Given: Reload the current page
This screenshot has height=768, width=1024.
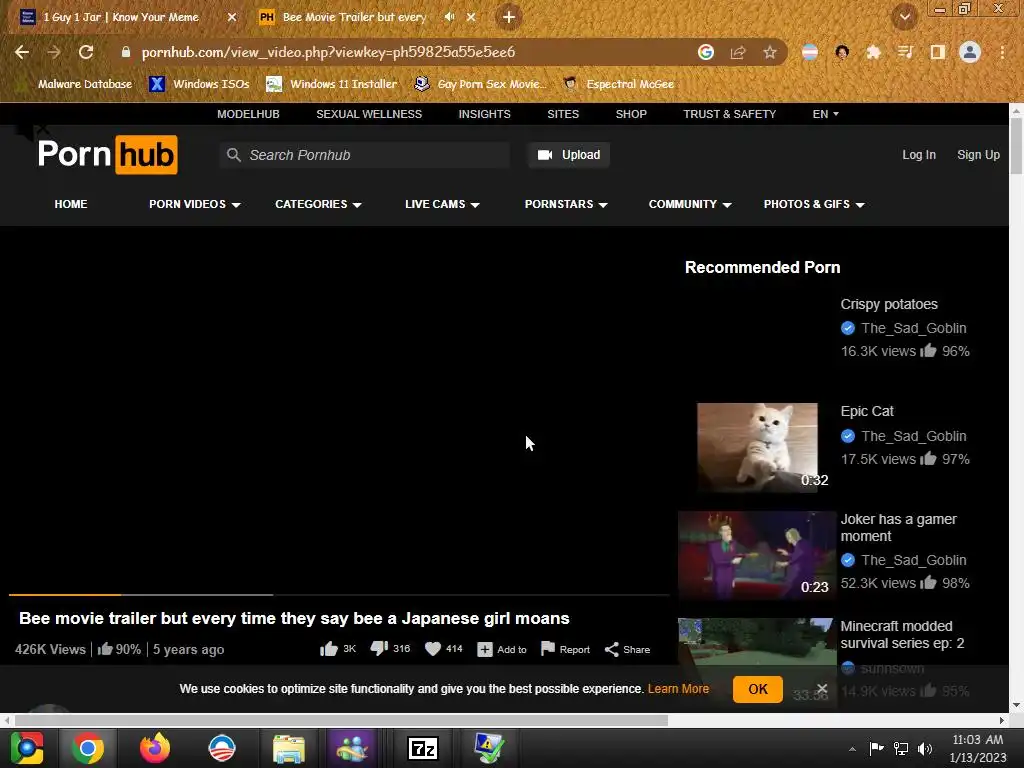Looking at the screenshot, I should pyautogui.click(x=86, y=52).
